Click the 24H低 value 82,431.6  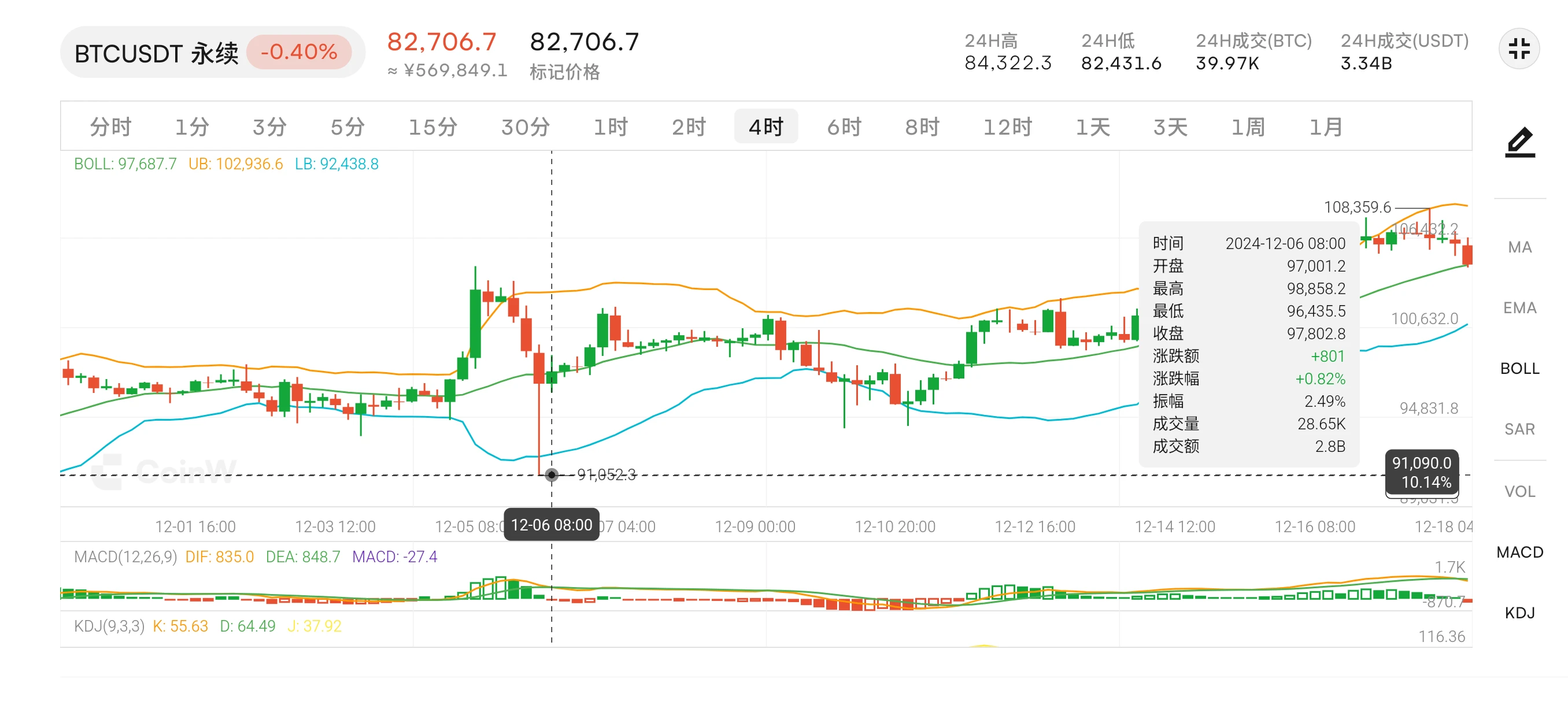pyautogui.click(x=1121, y=62)
